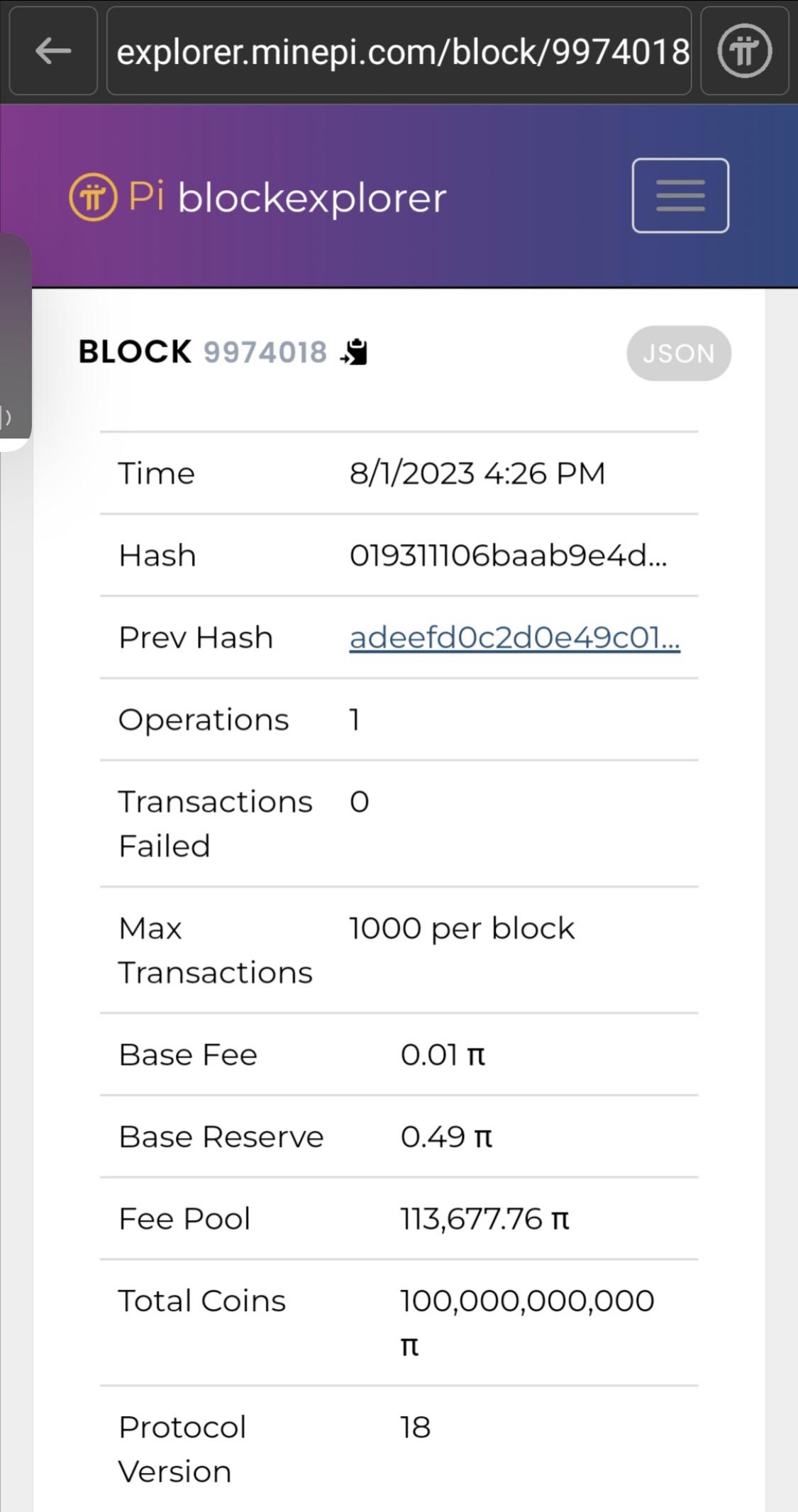This screenshot has height=1512, width=798.
Task: Tap the Fee Pool amount 113,677.76
Action: click(484, 1219)
